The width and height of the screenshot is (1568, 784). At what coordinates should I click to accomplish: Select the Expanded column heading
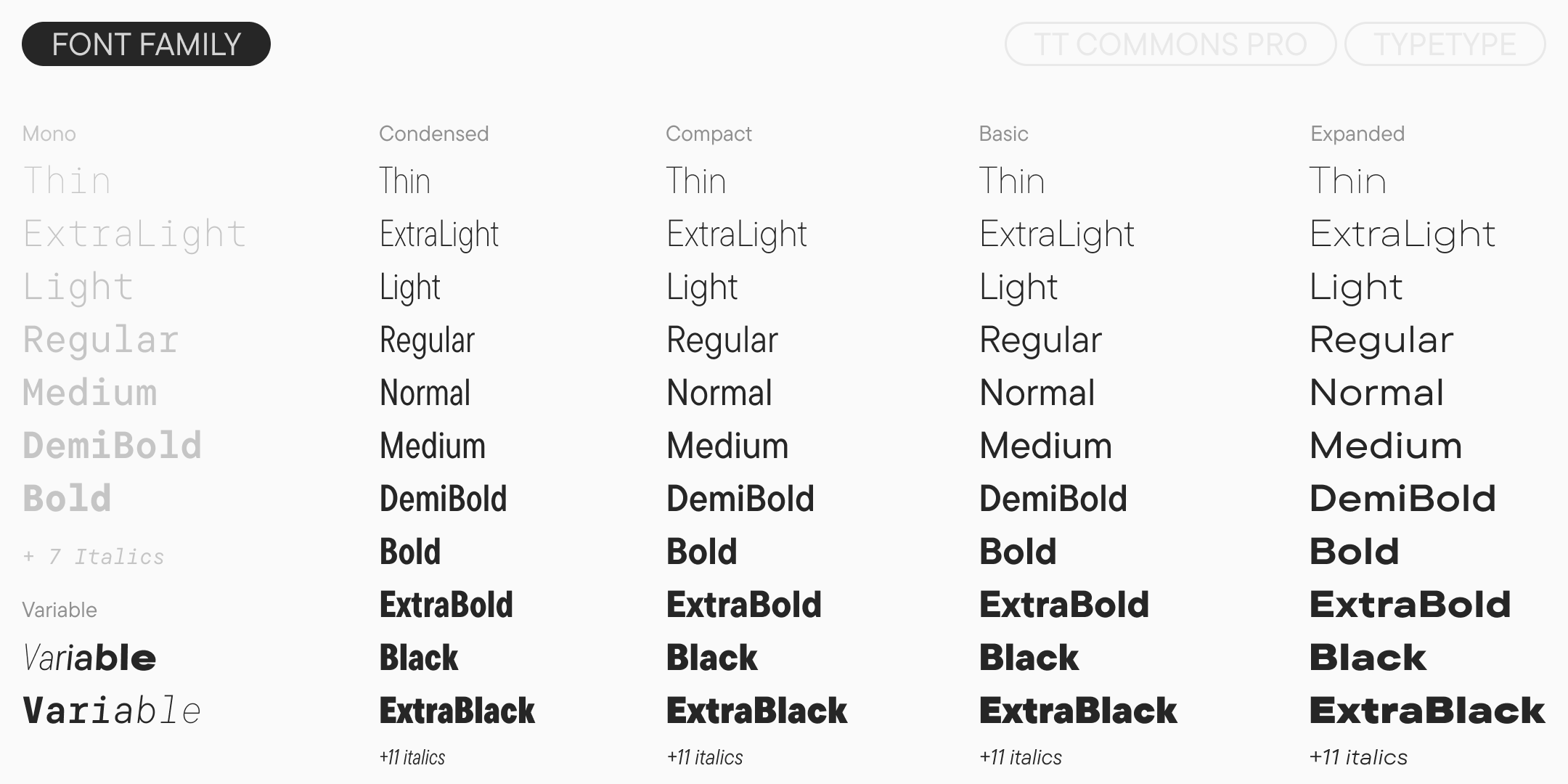click(x=1357, y=134)
